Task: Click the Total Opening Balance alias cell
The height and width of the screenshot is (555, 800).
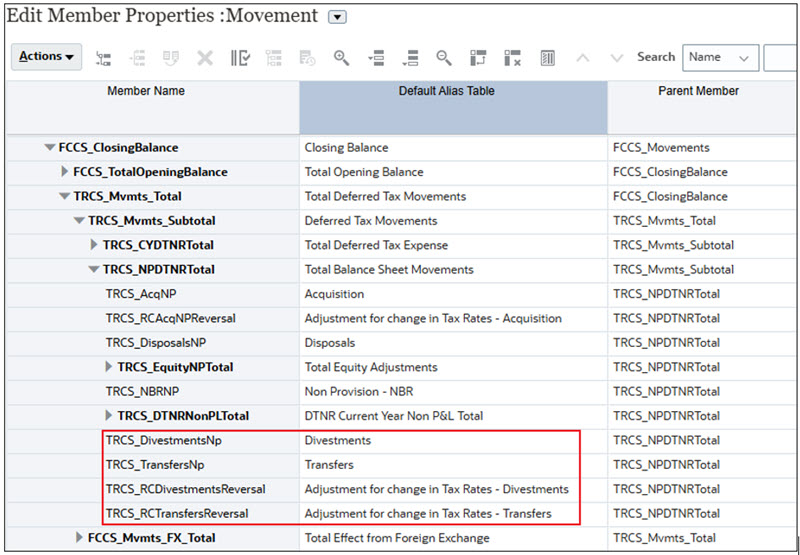Action: pos(454,172)
